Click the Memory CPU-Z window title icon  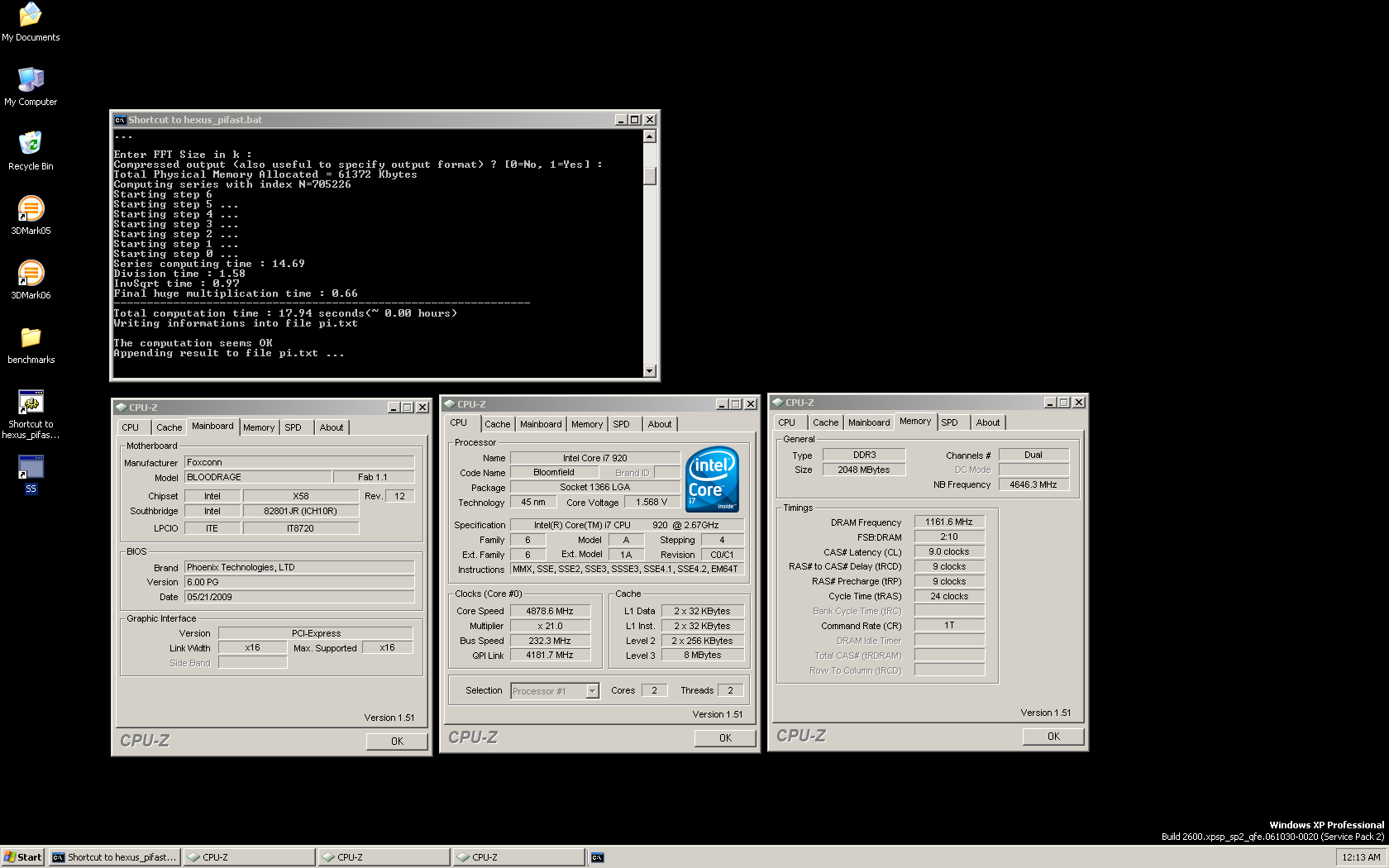[778, 403]
